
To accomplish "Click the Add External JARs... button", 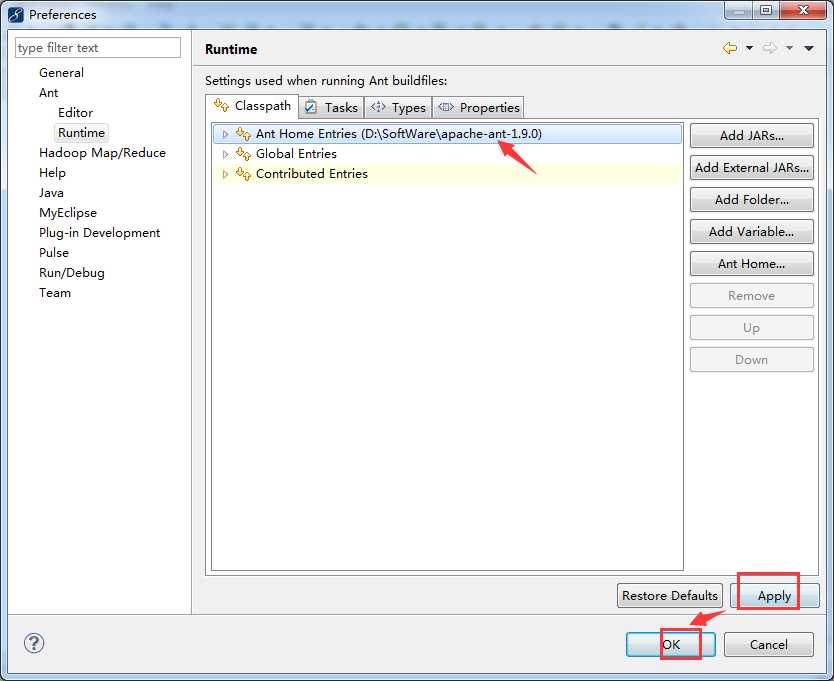I will (752, 168).
